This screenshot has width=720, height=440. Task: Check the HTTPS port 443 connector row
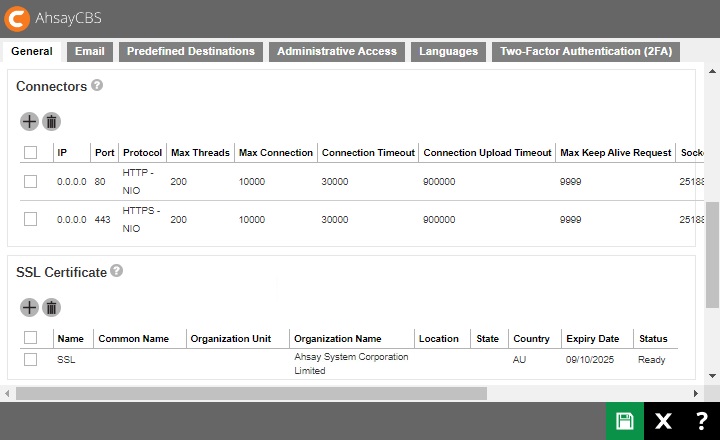[30, 219]
